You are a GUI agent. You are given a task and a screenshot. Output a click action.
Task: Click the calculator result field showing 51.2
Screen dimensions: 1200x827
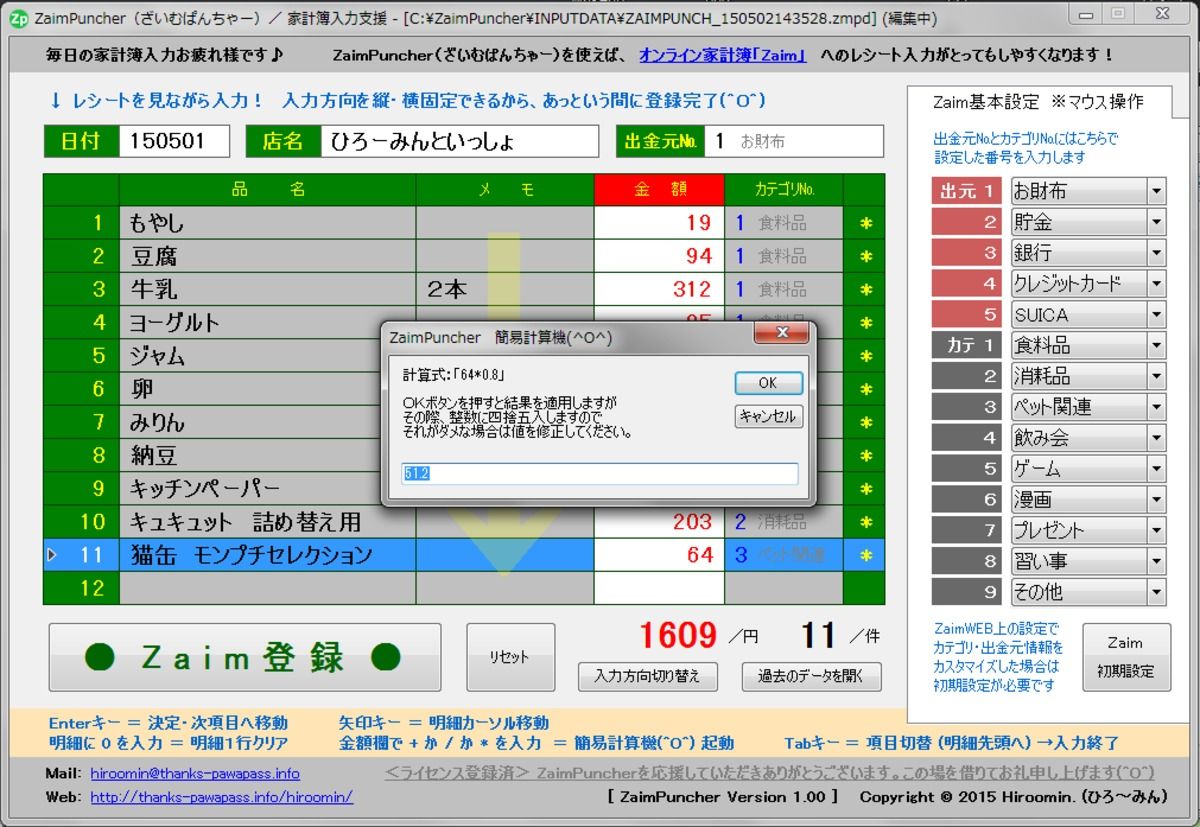tap(600, 474)
